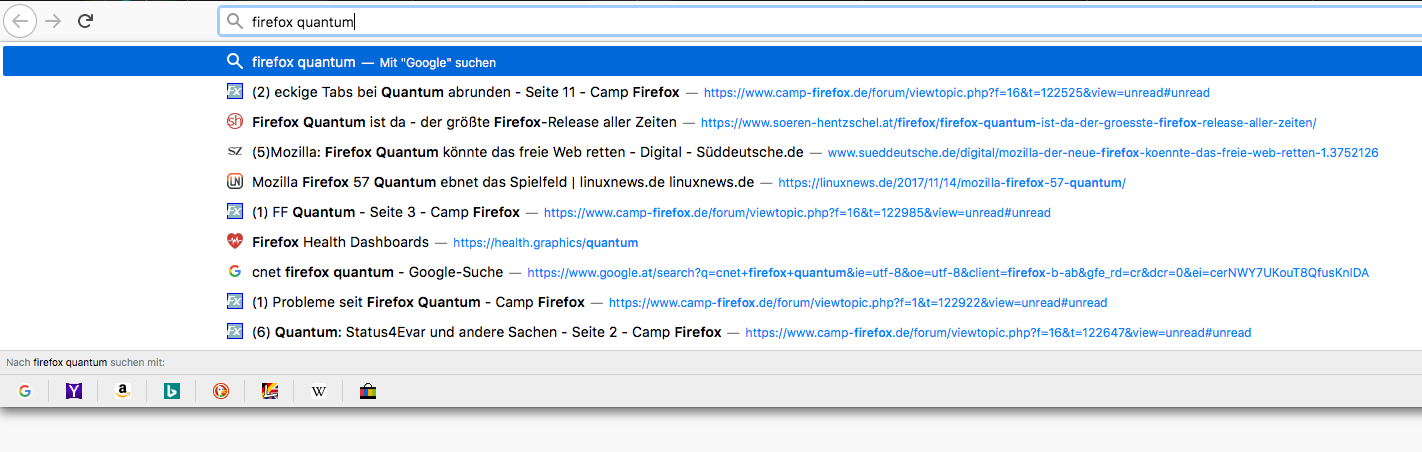Open 'Probleme seit Firefox Quantum' forum result
Screen dimensions: 1422x452
click(418, 302)
